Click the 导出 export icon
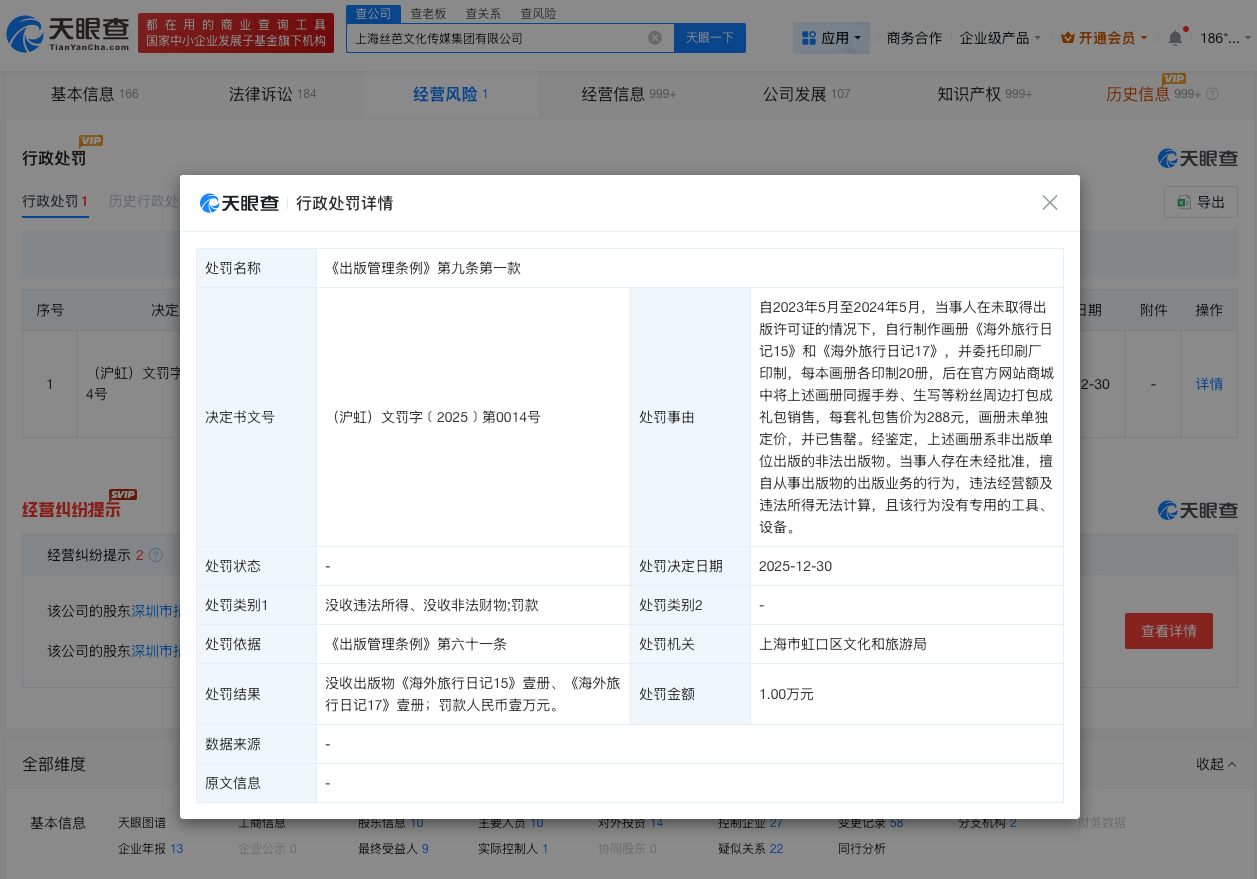 1183,201
